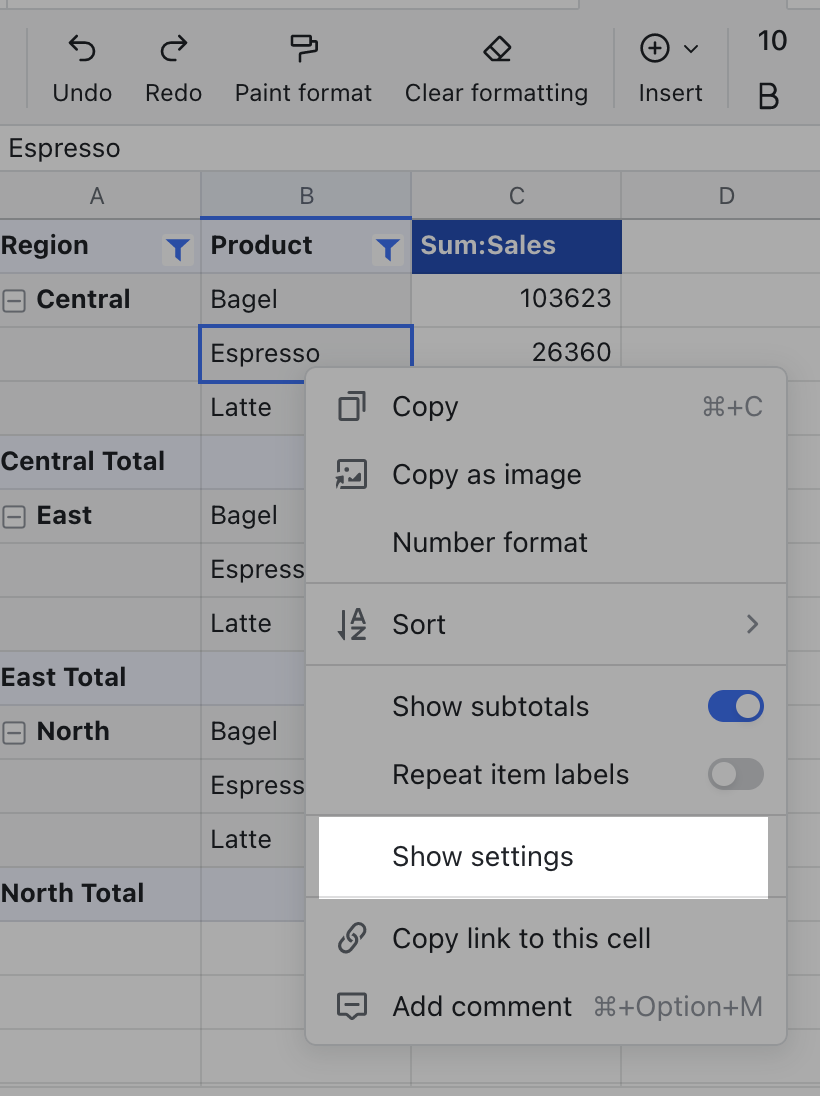Select the Sum:Sales header cell
Screen dimensions: 820x1096
point(516,246)
